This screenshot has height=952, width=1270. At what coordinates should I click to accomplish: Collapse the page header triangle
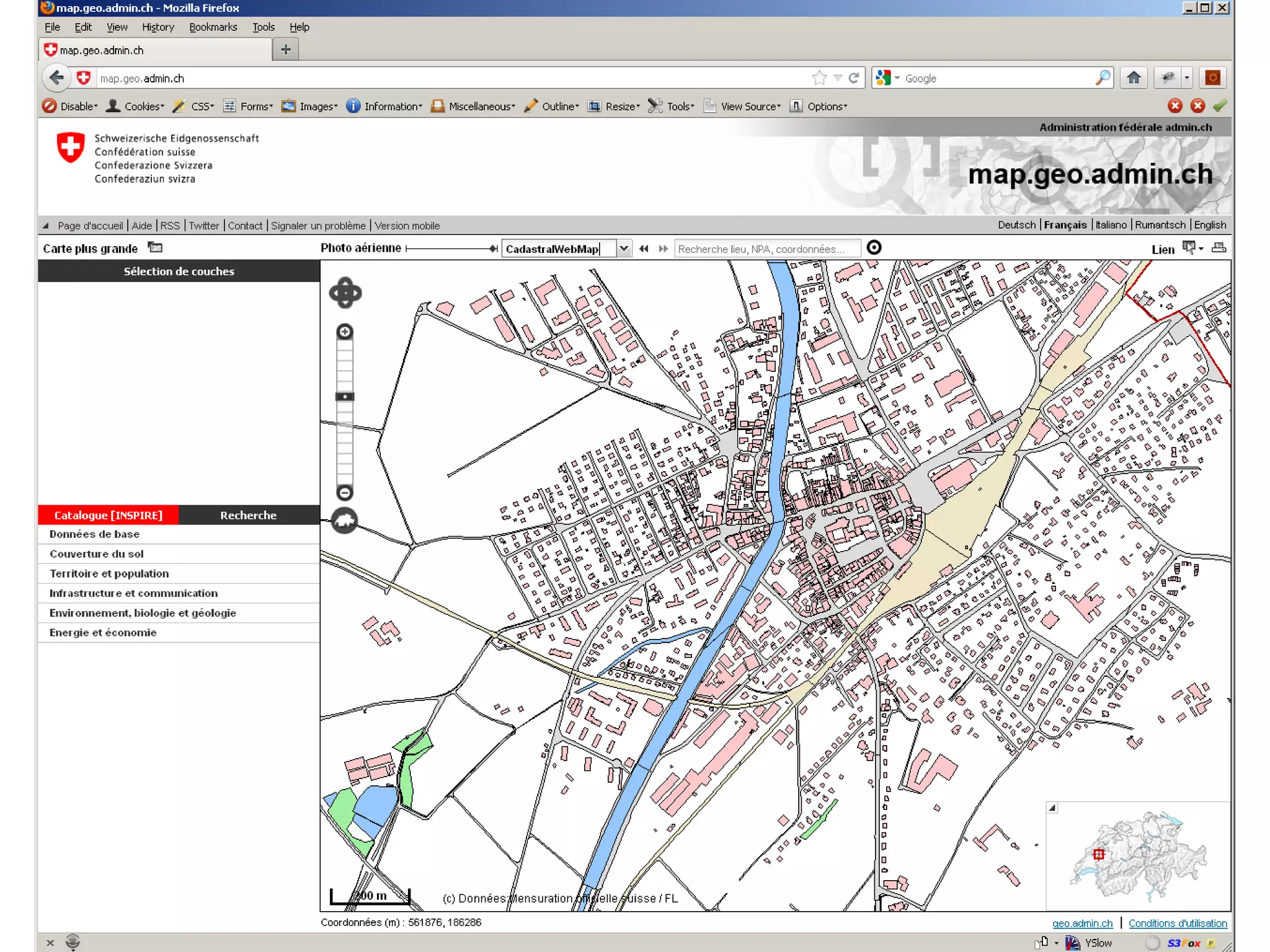point(45,226)
